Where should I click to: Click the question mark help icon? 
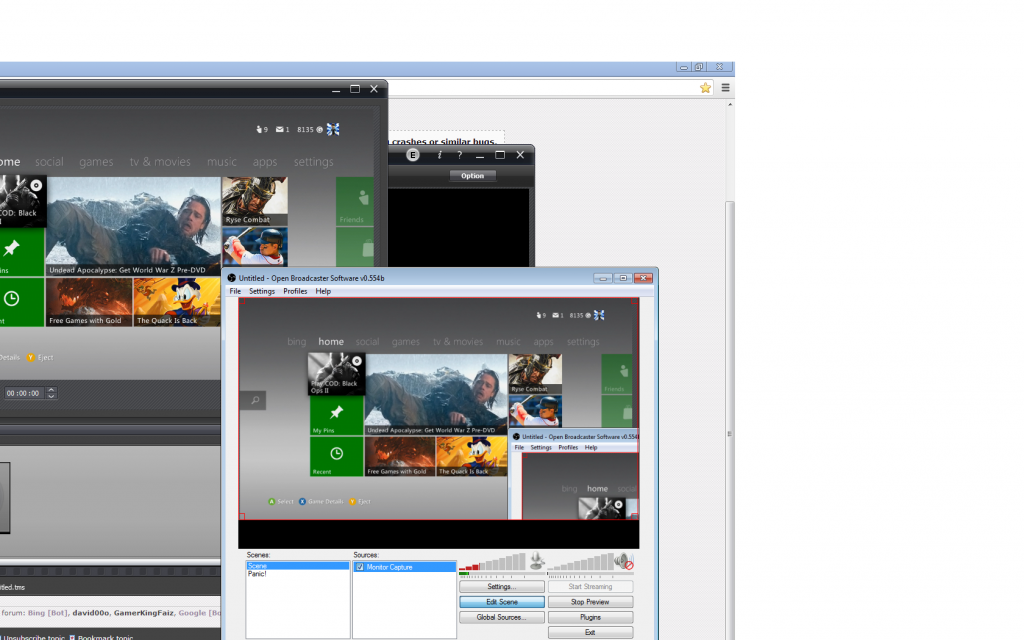(460, 155)
